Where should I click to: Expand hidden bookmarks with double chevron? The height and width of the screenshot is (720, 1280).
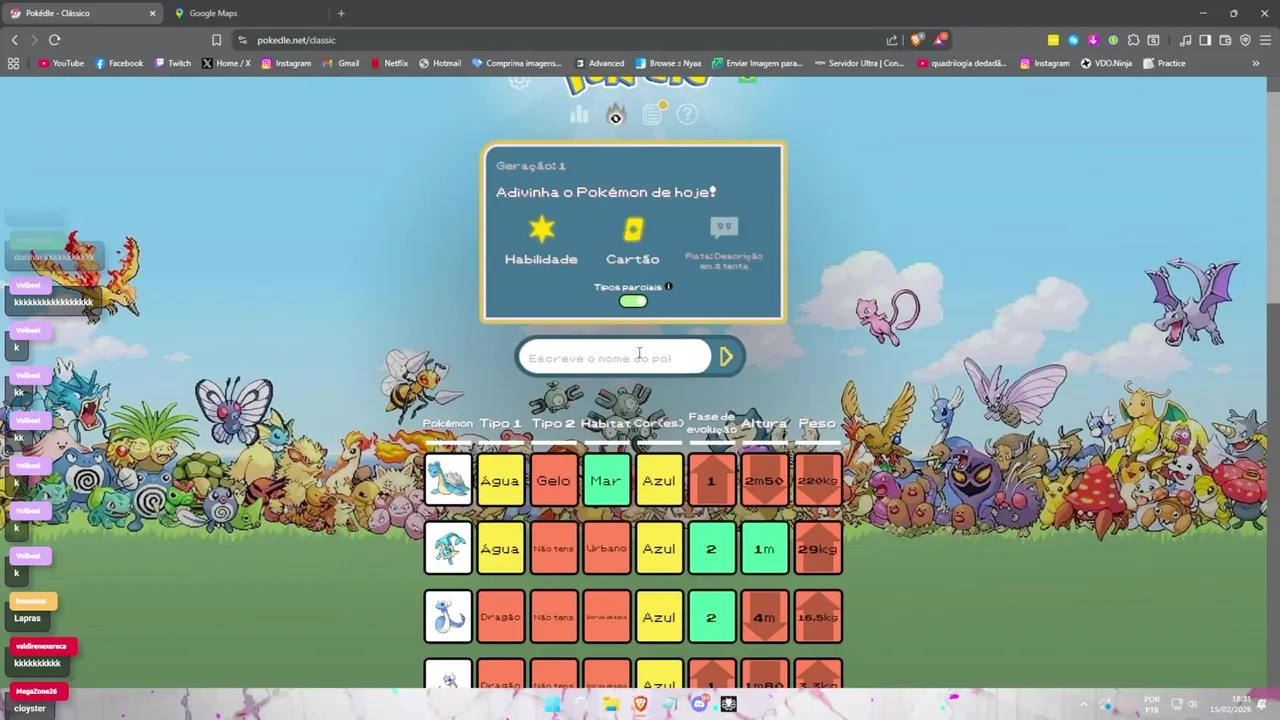pyautogui.click(x=1256, y=63)
